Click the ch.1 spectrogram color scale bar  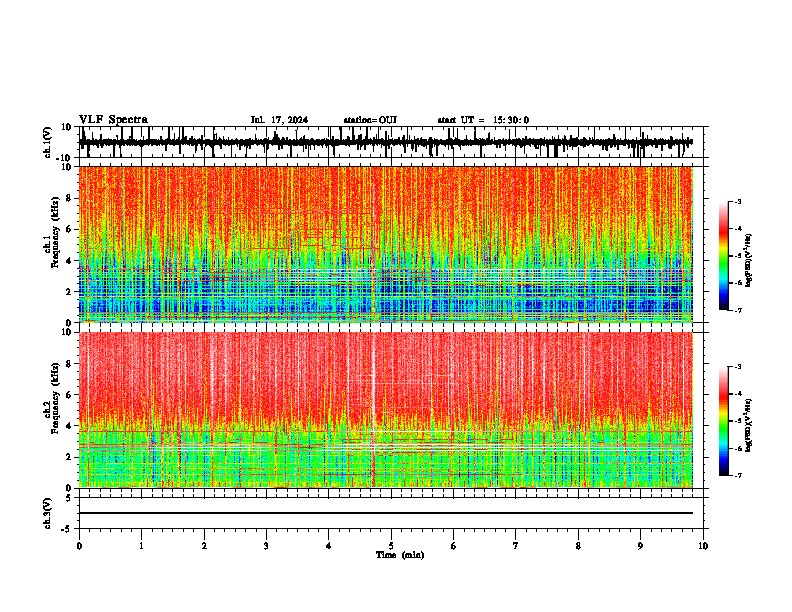(x=724, y=256)
